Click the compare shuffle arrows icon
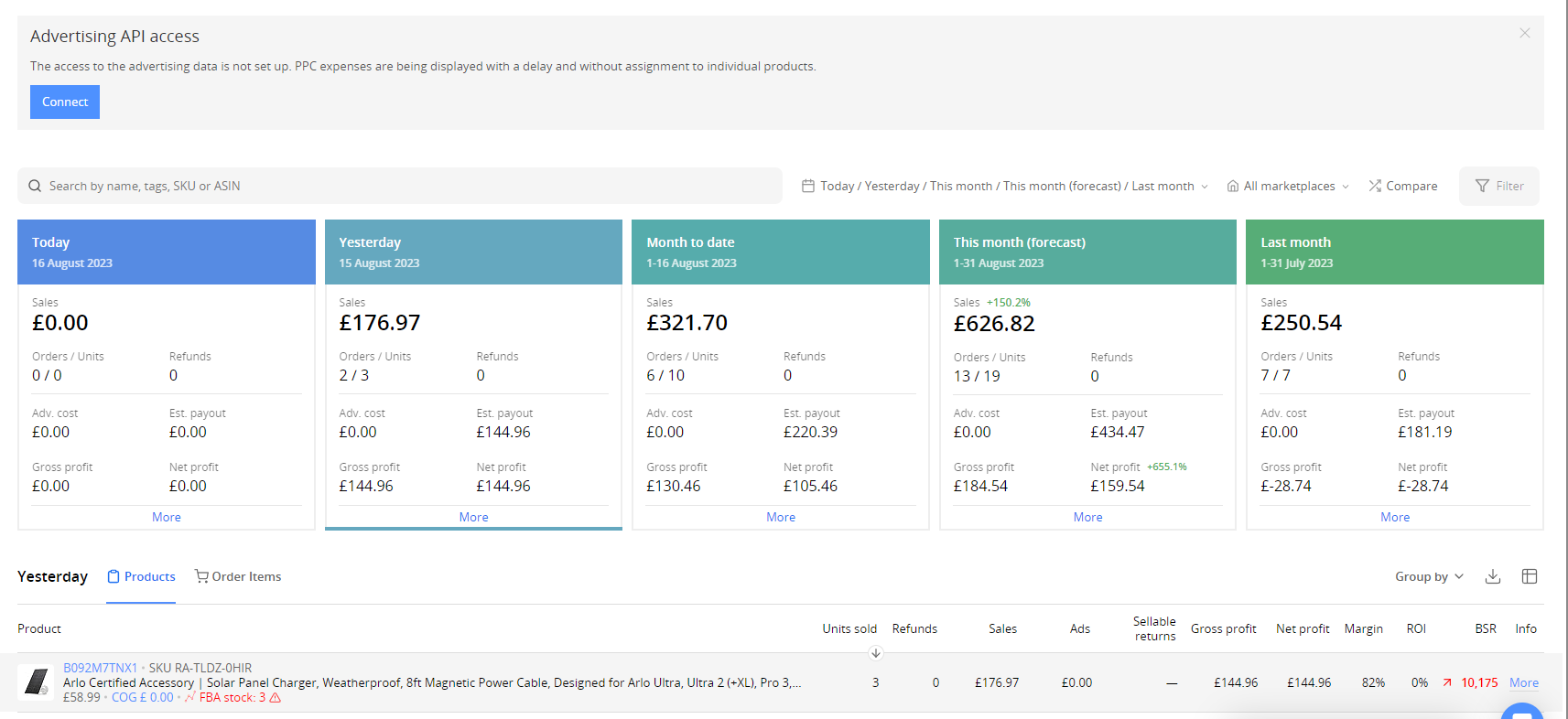1568x719 pixels. click(1375, 186)
